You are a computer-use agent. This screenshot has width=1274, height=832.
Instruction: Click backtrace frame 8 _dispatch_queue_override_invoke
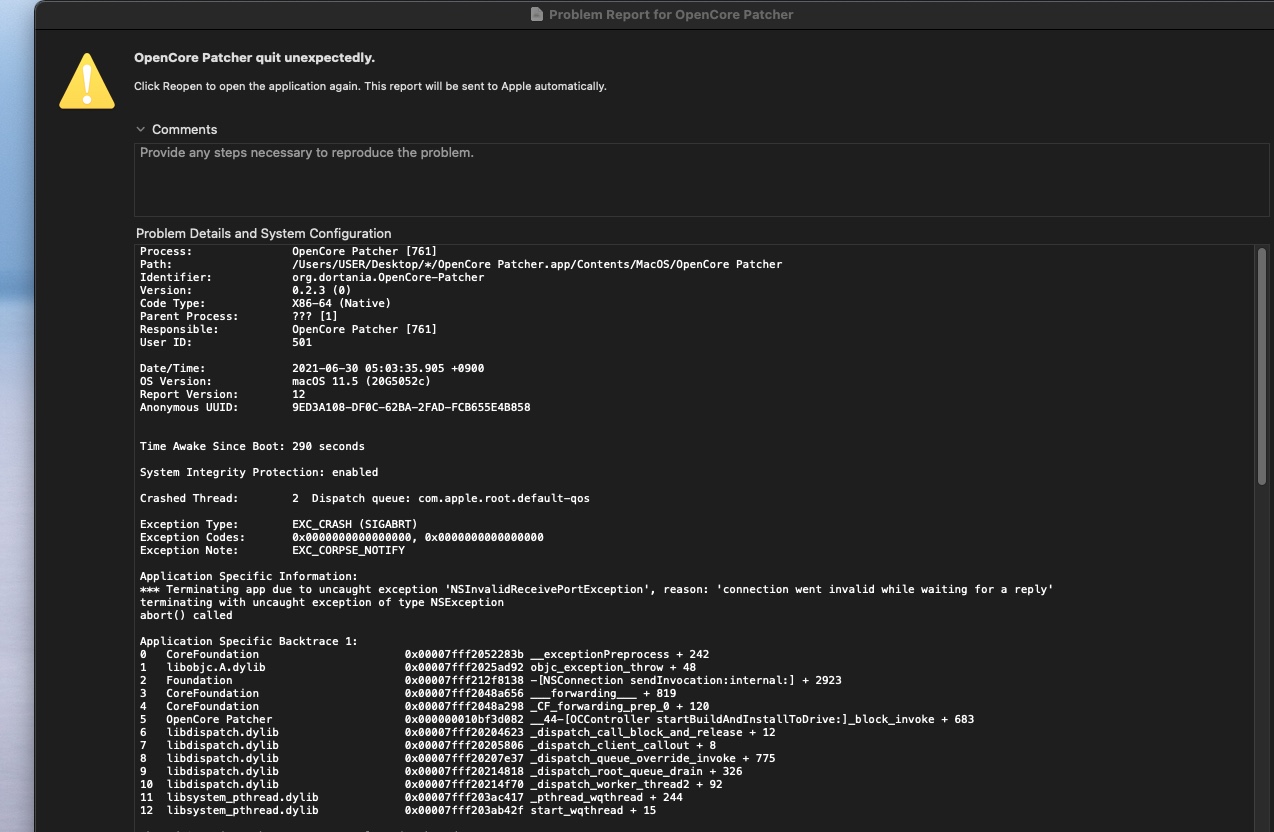(x=458, y=758)
